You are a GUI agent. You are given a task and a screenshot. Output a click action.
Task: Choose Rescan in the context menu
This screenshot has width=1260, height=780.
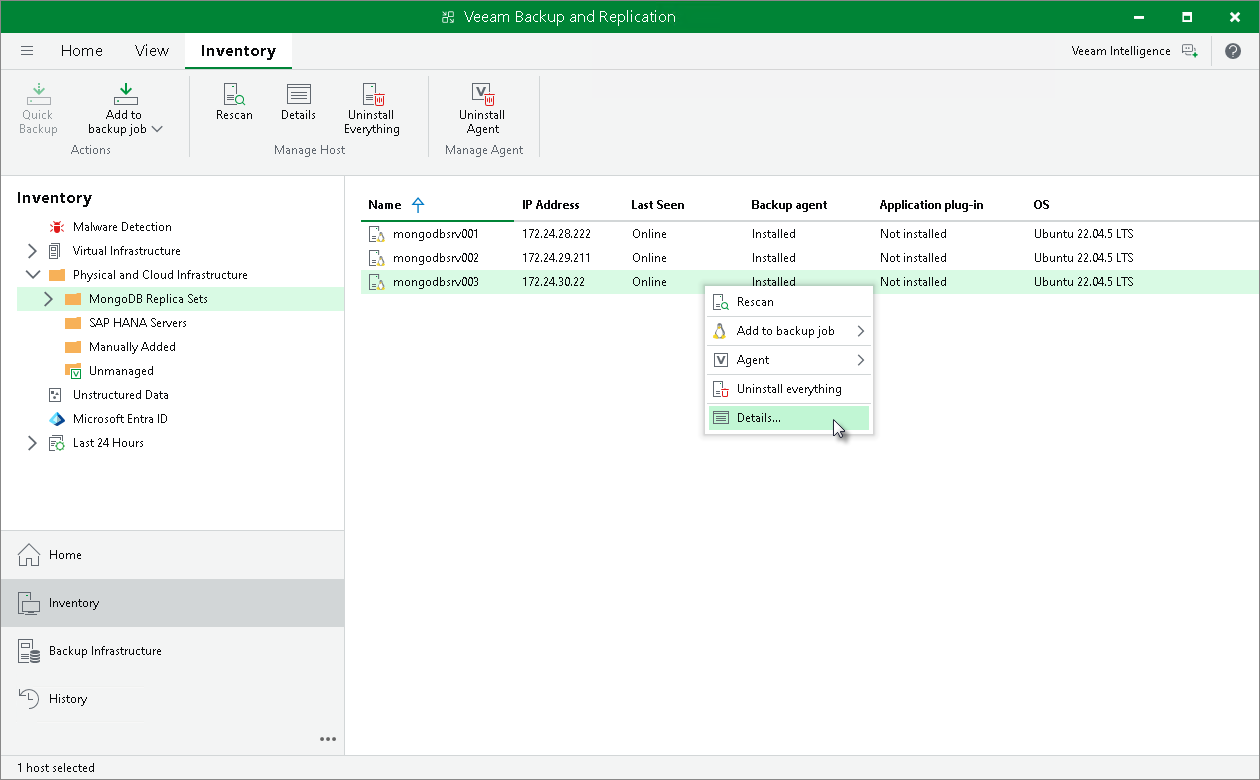[789, 302]
